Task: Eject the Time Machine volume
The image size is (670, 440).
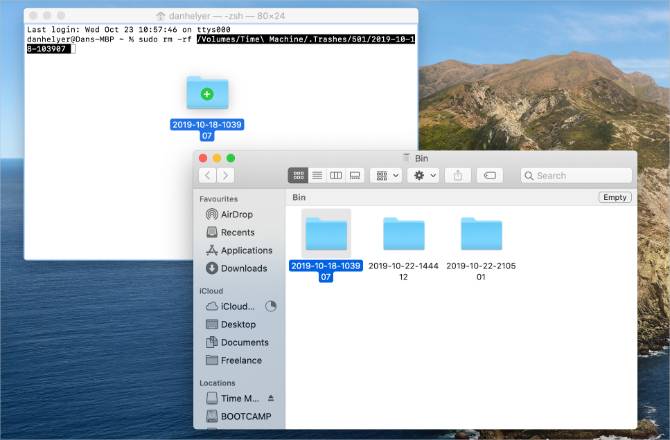Action: click(270, 398)
